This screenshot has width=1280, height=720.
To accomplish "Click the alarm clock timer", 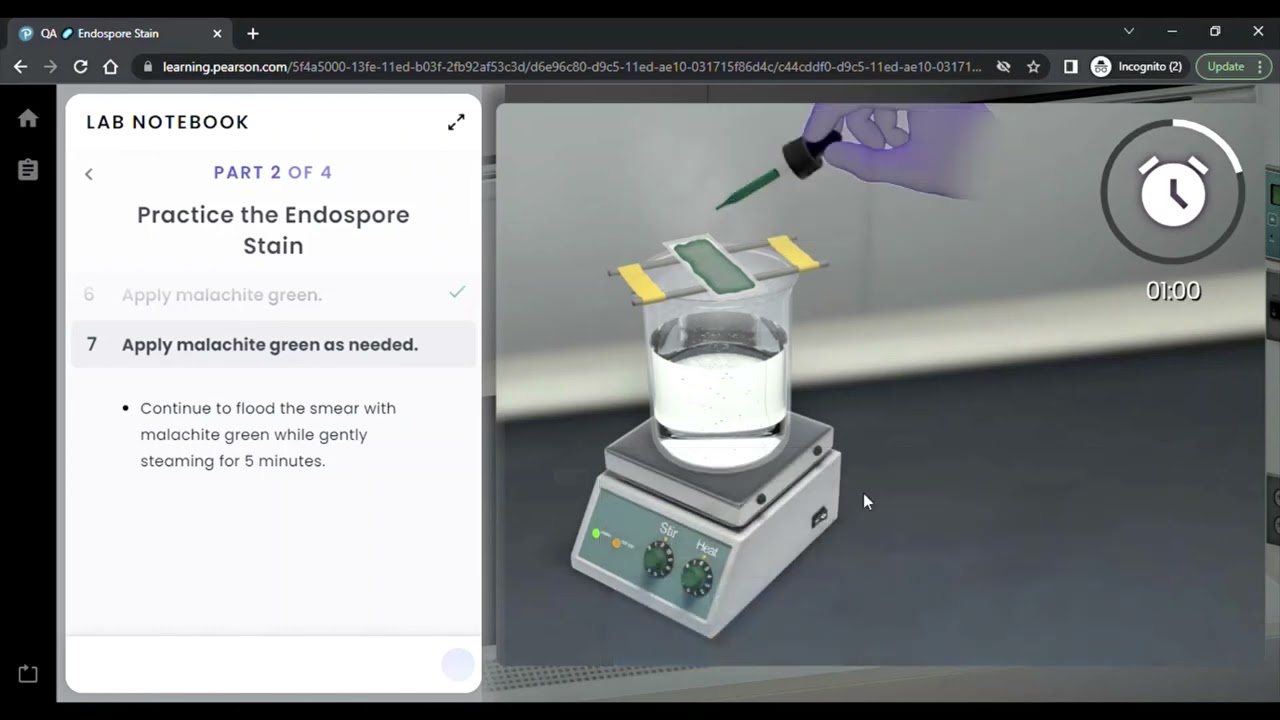I will pyautogui.click(x=1172, y=192).
